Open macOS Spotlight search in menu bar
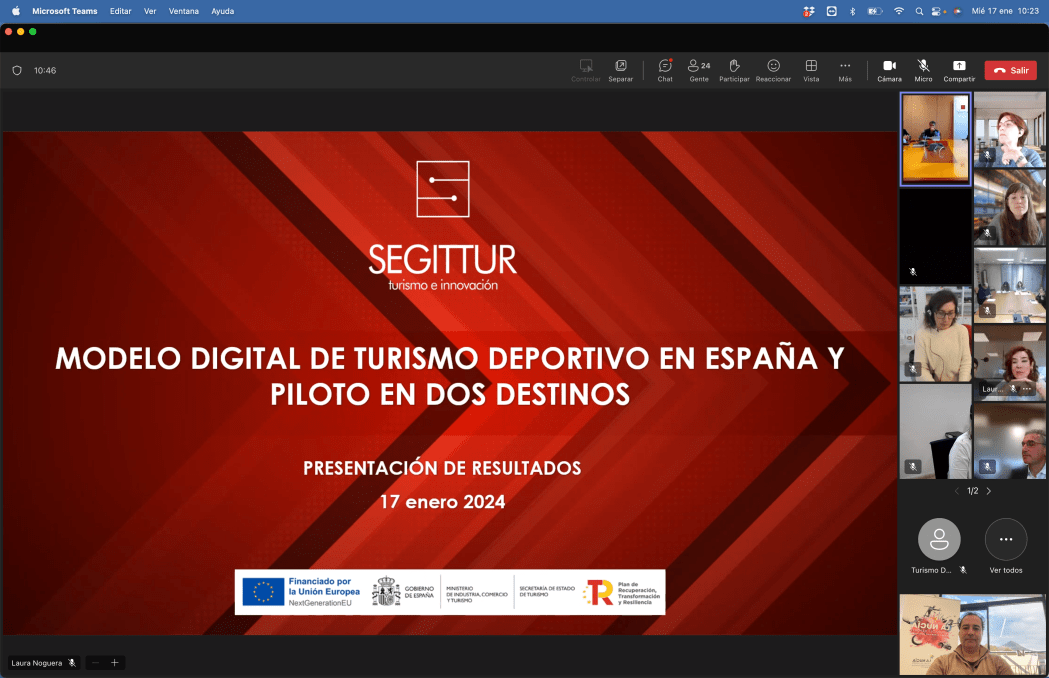This screenshot has width=1049, height=678. [919, 11]
